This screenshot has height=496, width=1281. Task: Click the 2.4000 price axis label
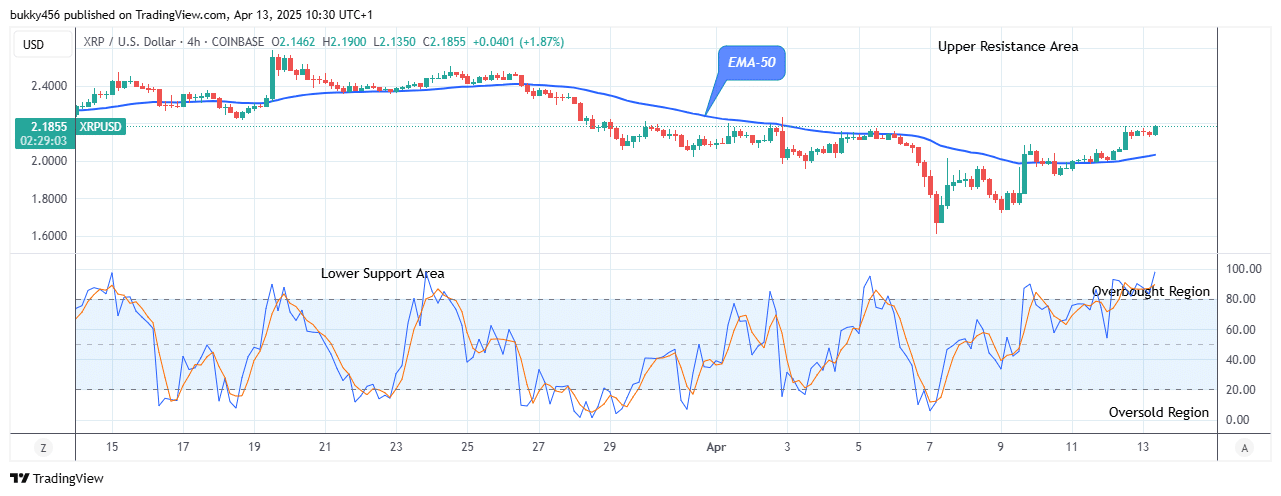point(50,86)
